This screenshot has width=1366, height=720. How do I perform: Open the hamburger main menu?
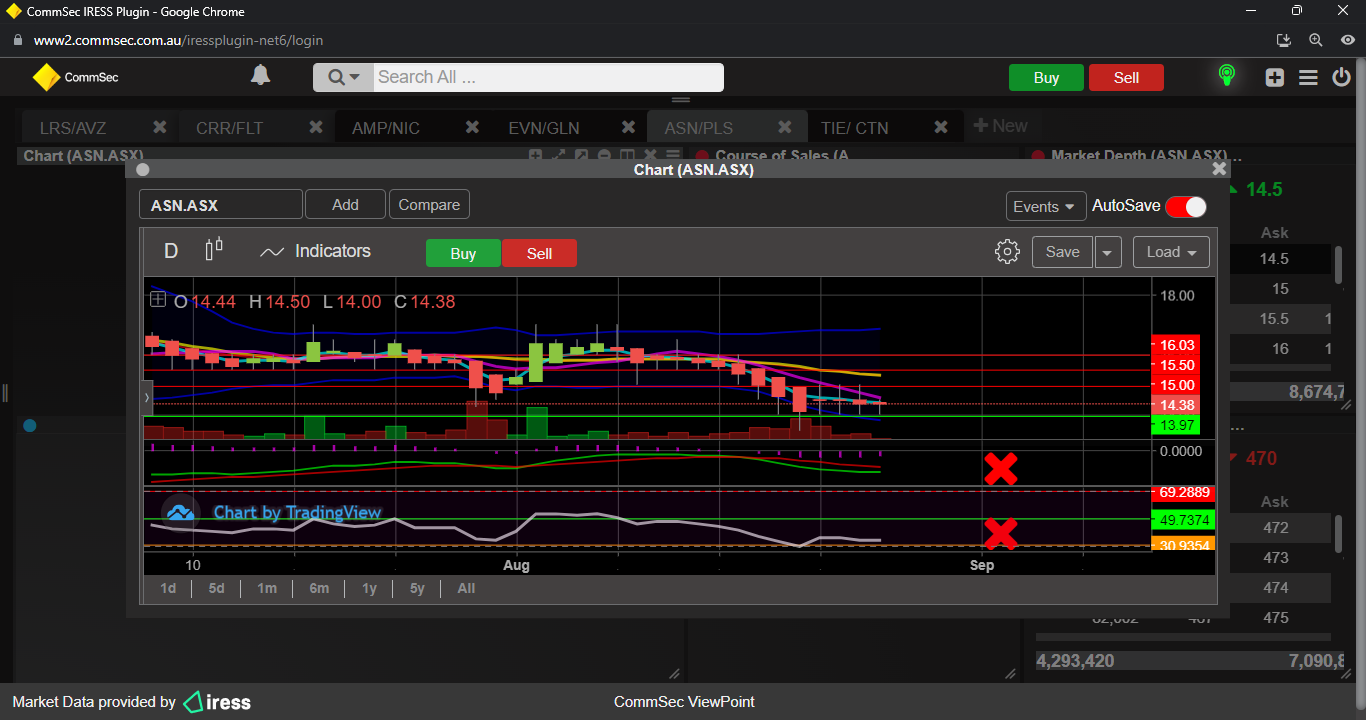pos(1308,77)
